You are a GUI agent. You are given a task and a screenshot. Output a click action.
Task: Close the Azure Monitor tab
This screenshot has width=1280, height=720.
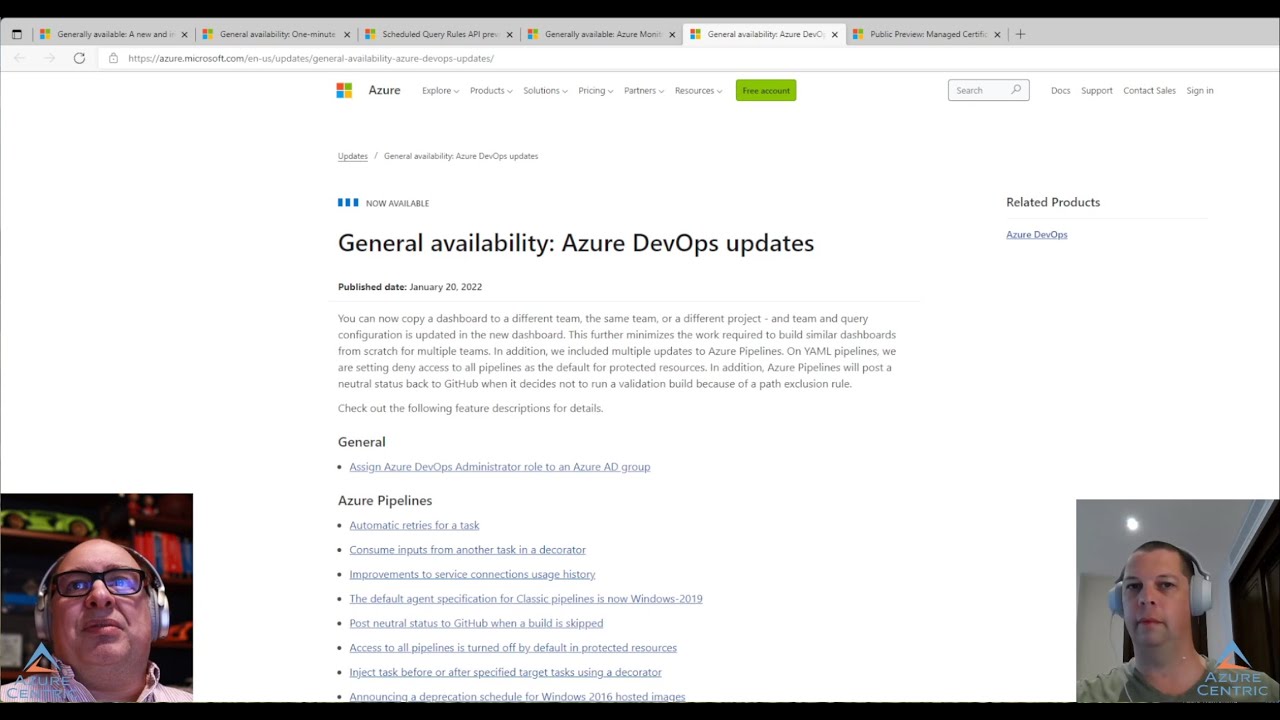coord(672,34)
